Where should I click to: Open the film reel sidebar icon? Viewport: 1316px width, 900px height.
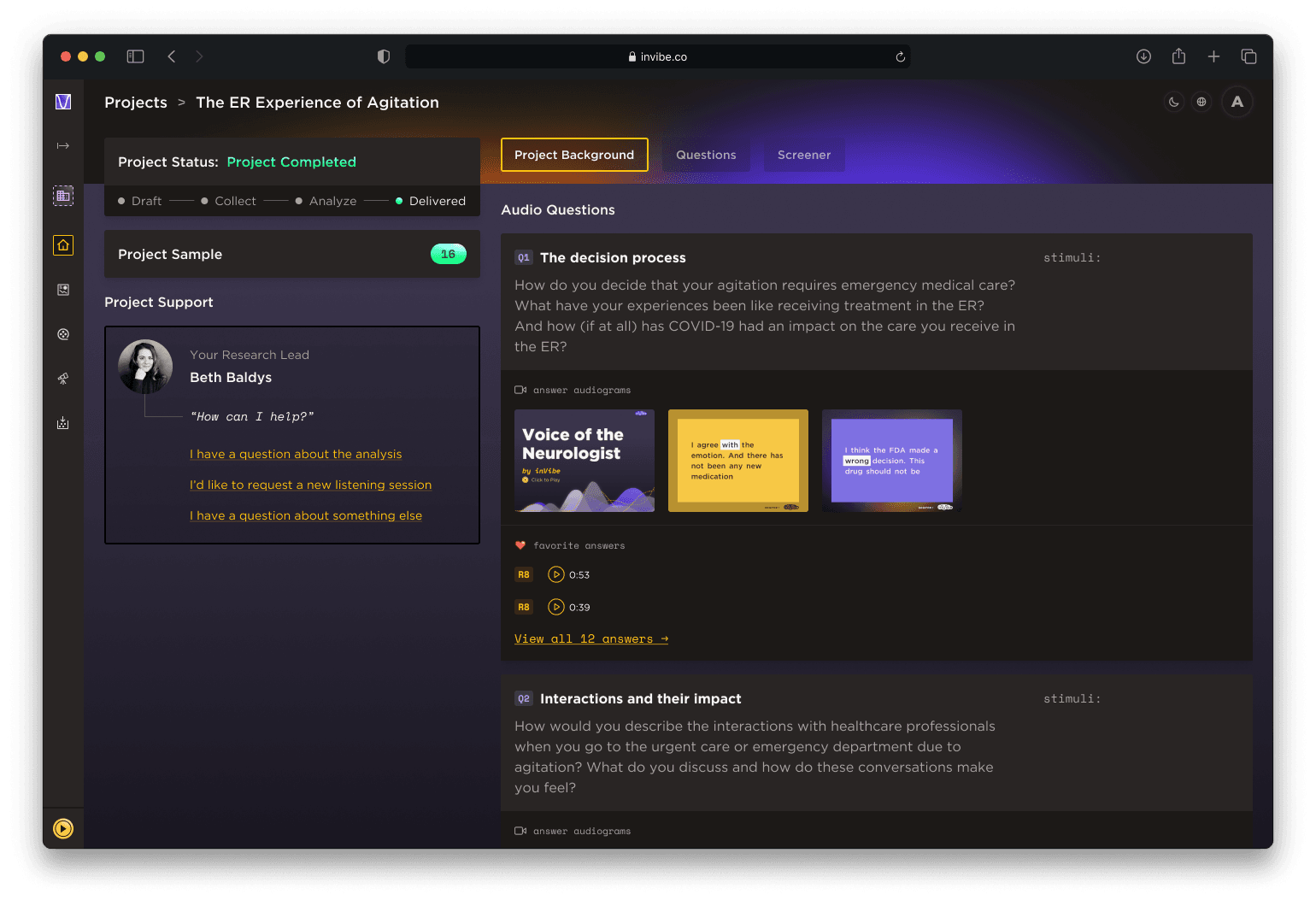(63, 334)
